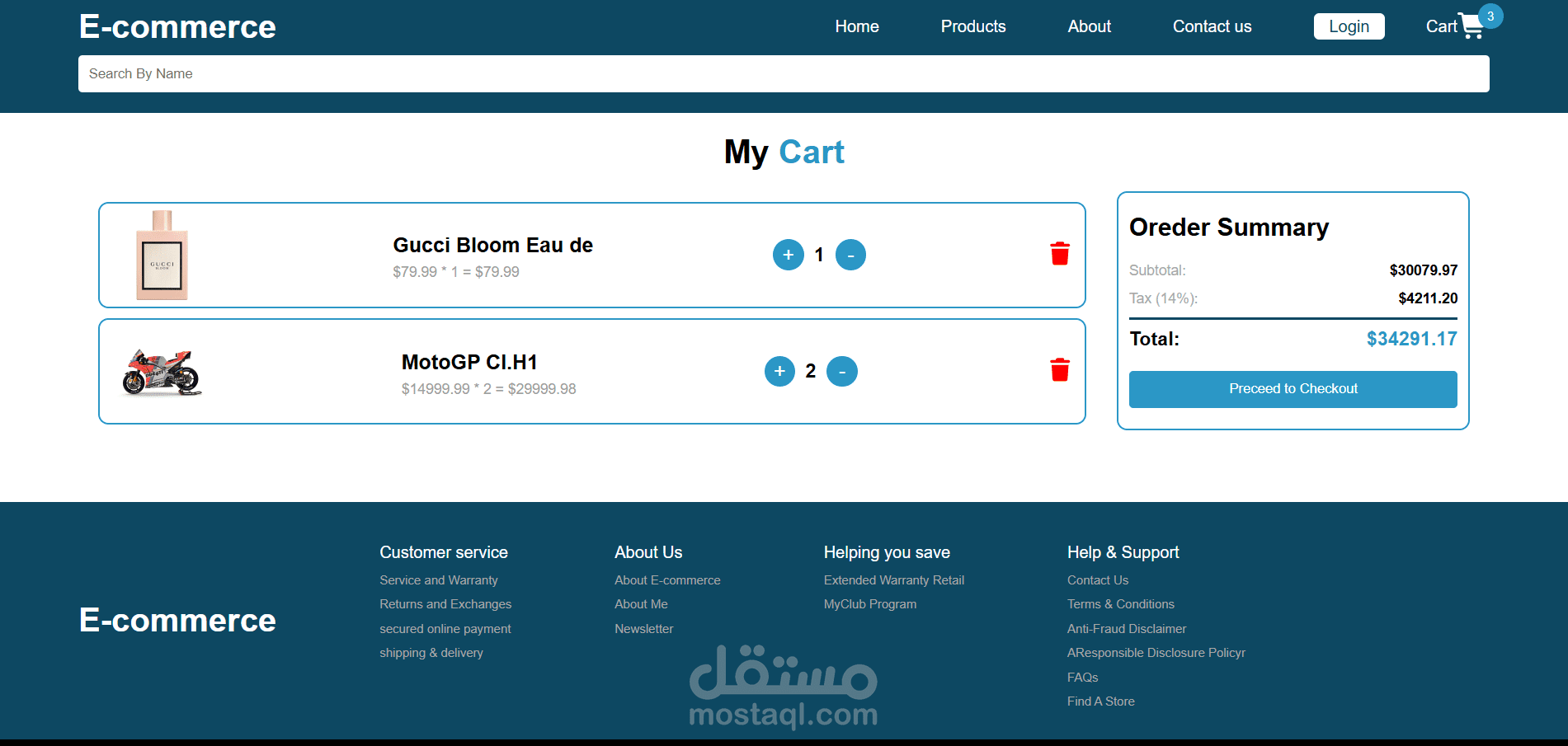Screen dimensions: 1568x746
Task: Open Anti-Fraud Disclaimer link
Action: (x=1127, y=629)
